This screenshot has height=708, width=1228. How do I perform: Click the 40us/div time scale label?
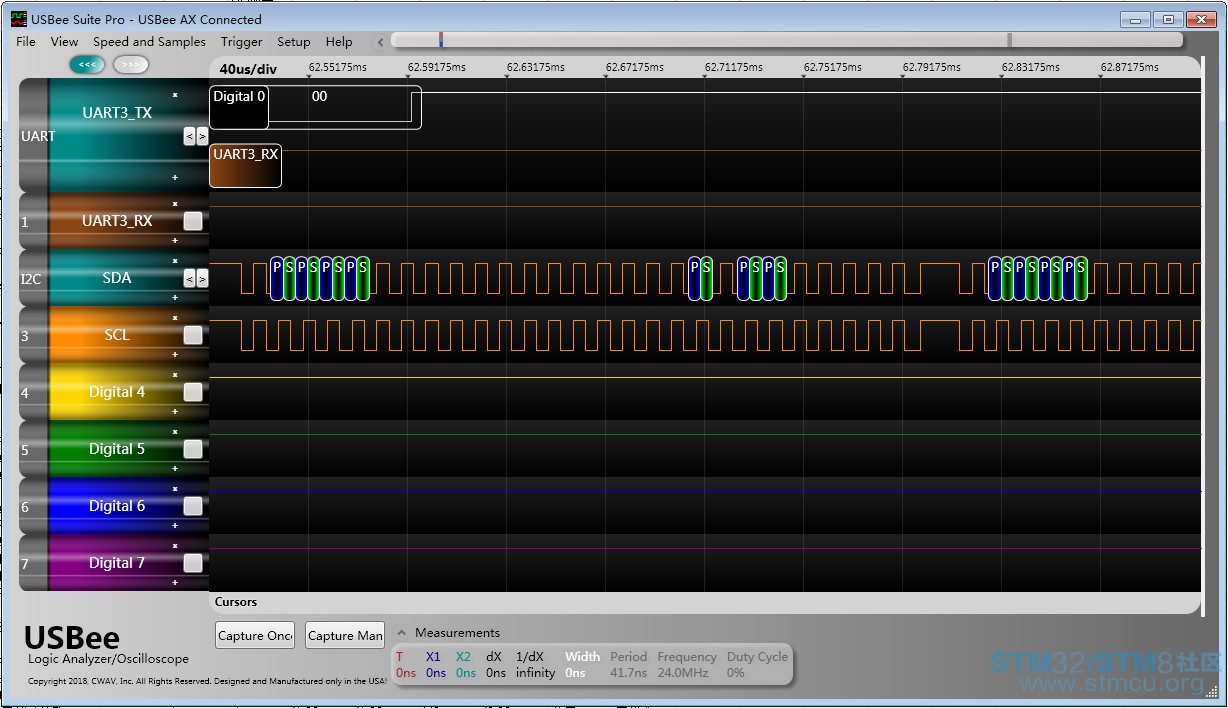(x=248, y=69)
